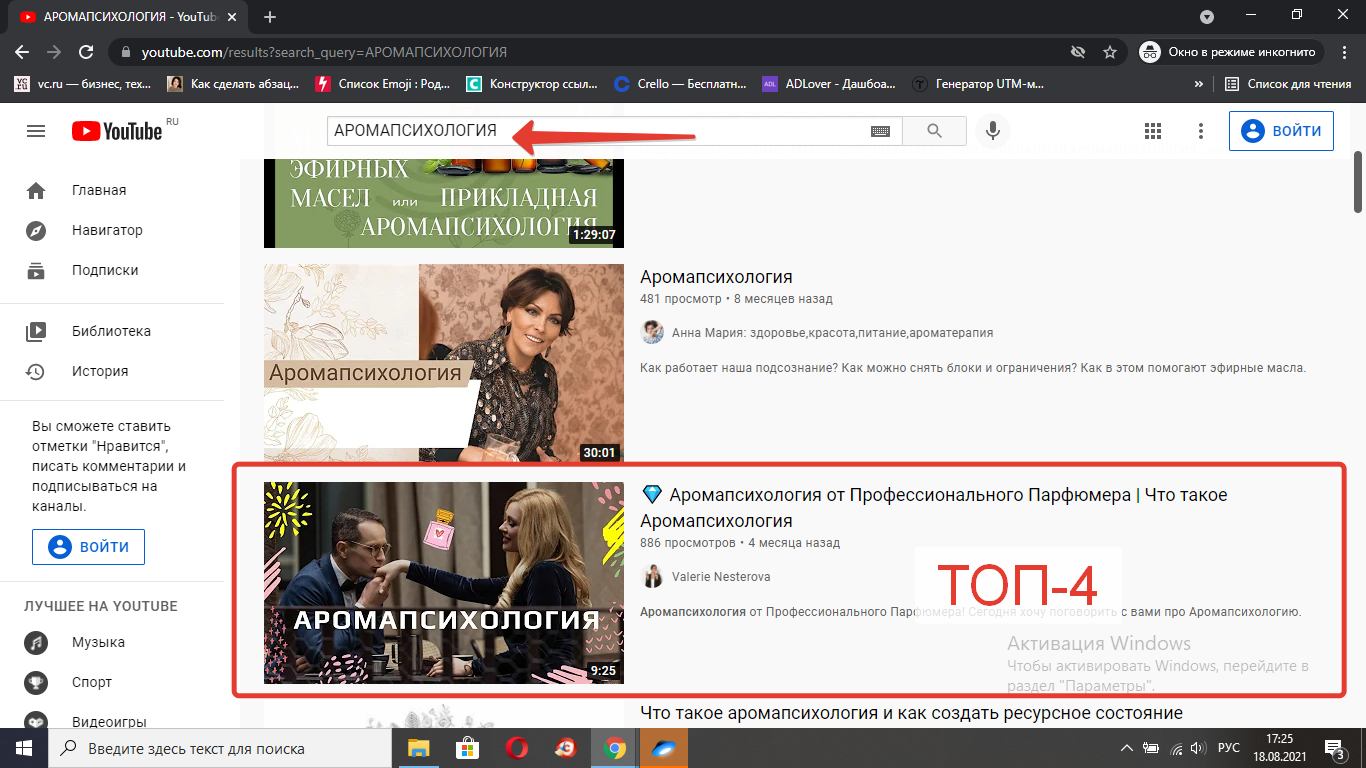The image size is (1366, 768).
Task: Open the Windows Start menu
Action: (23, 748)
